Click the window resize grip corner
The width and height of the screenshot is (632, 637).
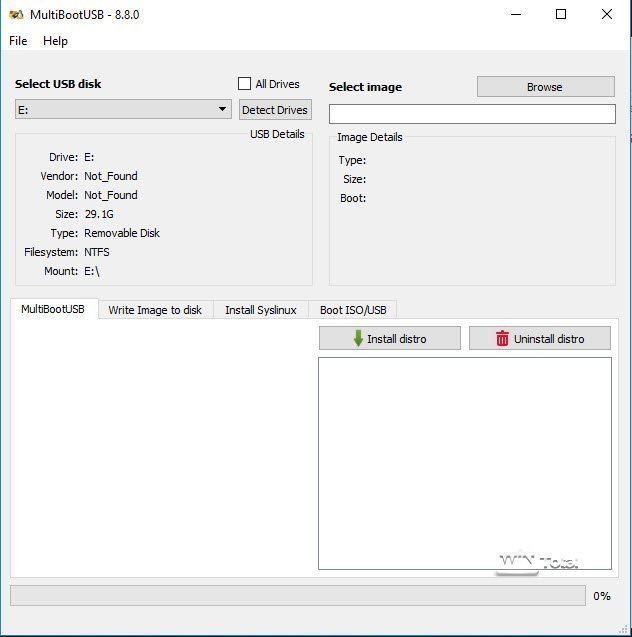point(622,628)
